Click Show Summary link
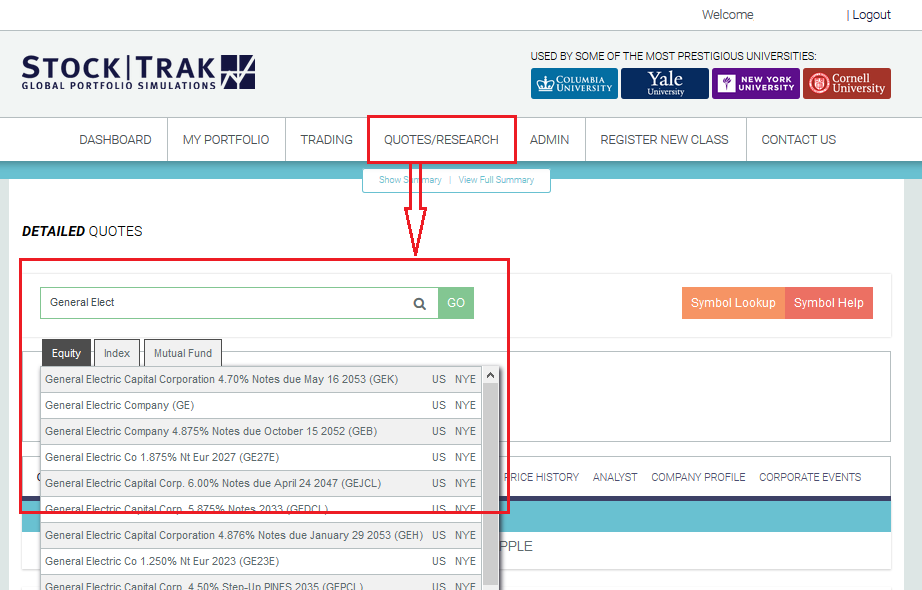 [410, 180]
